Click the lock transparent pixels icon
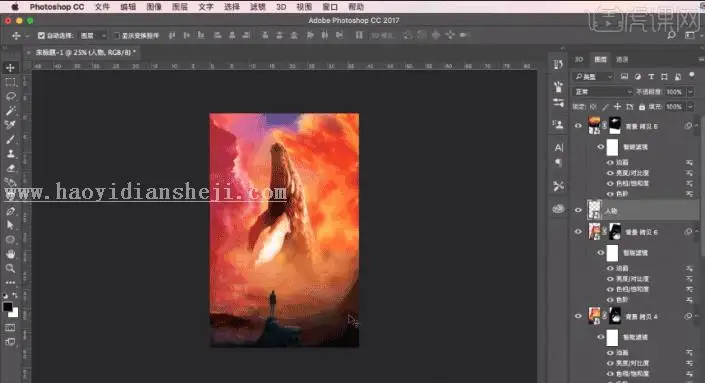Image resolution: width=705 pixels, height=383 pixels. click(593, 107)
